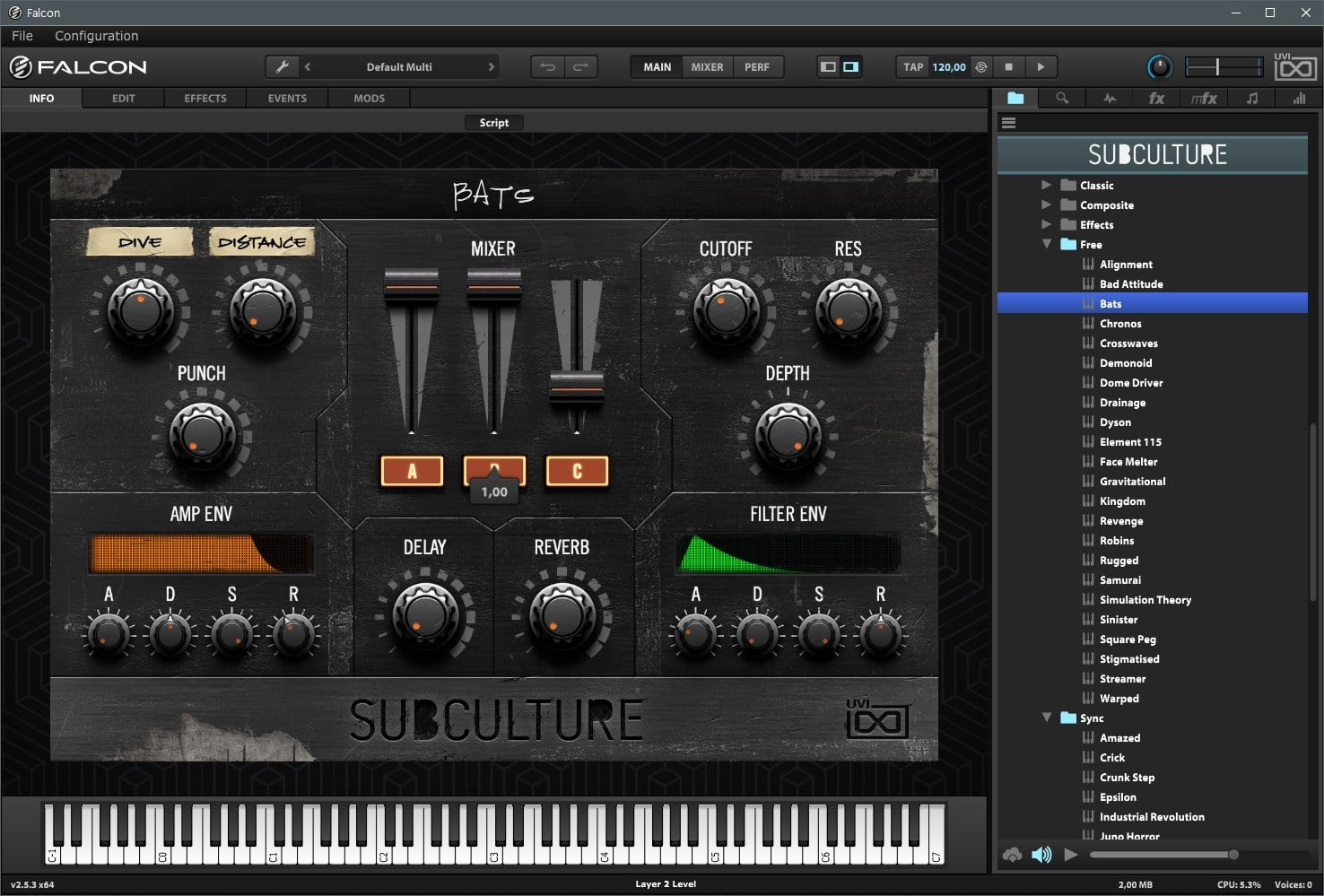Screen dimensions: 1324x896
Task: Expand the Classic folder
Action: (1046, 185)
